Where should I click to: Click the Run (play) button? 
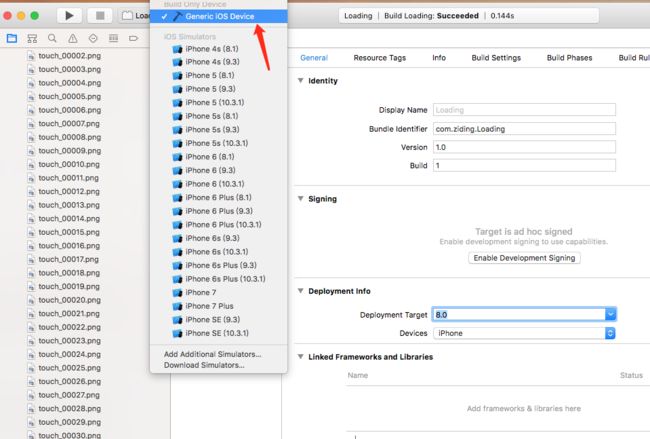pos(69,16)
